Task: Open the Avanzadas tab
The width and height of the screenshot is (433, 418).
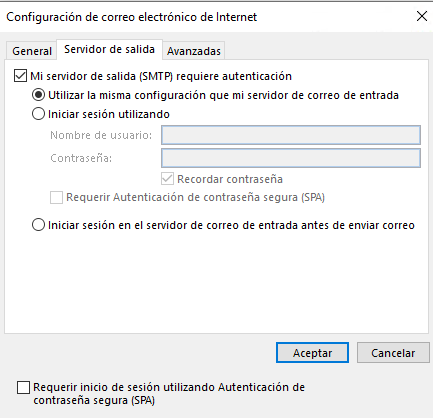Action: tap(194, 51)
